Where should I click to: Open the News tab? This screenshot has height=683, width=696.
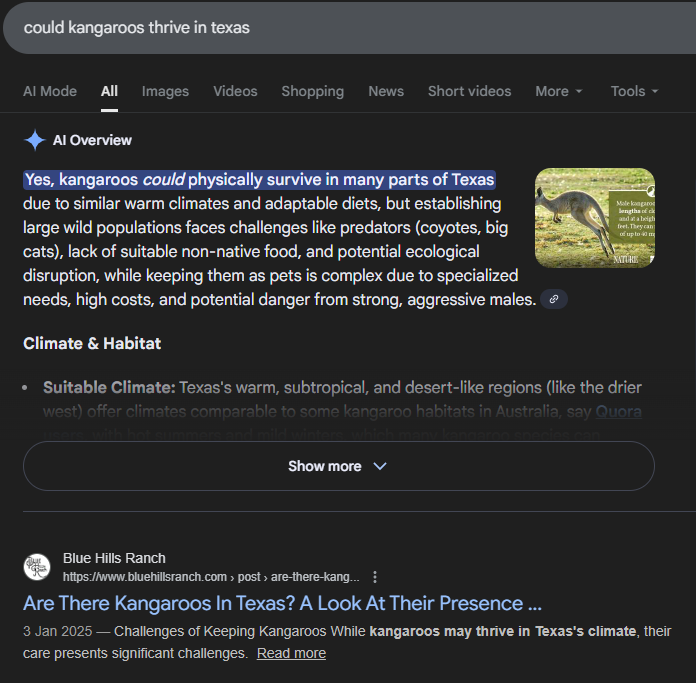point(386,91)
